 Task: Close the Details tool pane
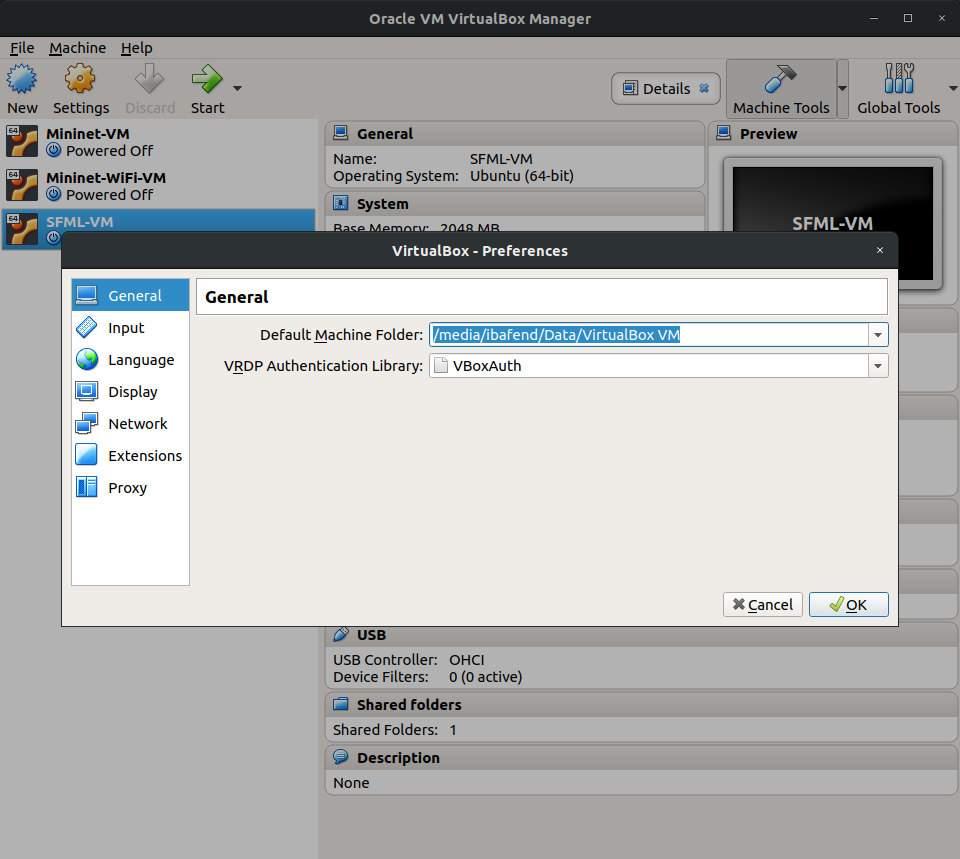coord(704,88)
